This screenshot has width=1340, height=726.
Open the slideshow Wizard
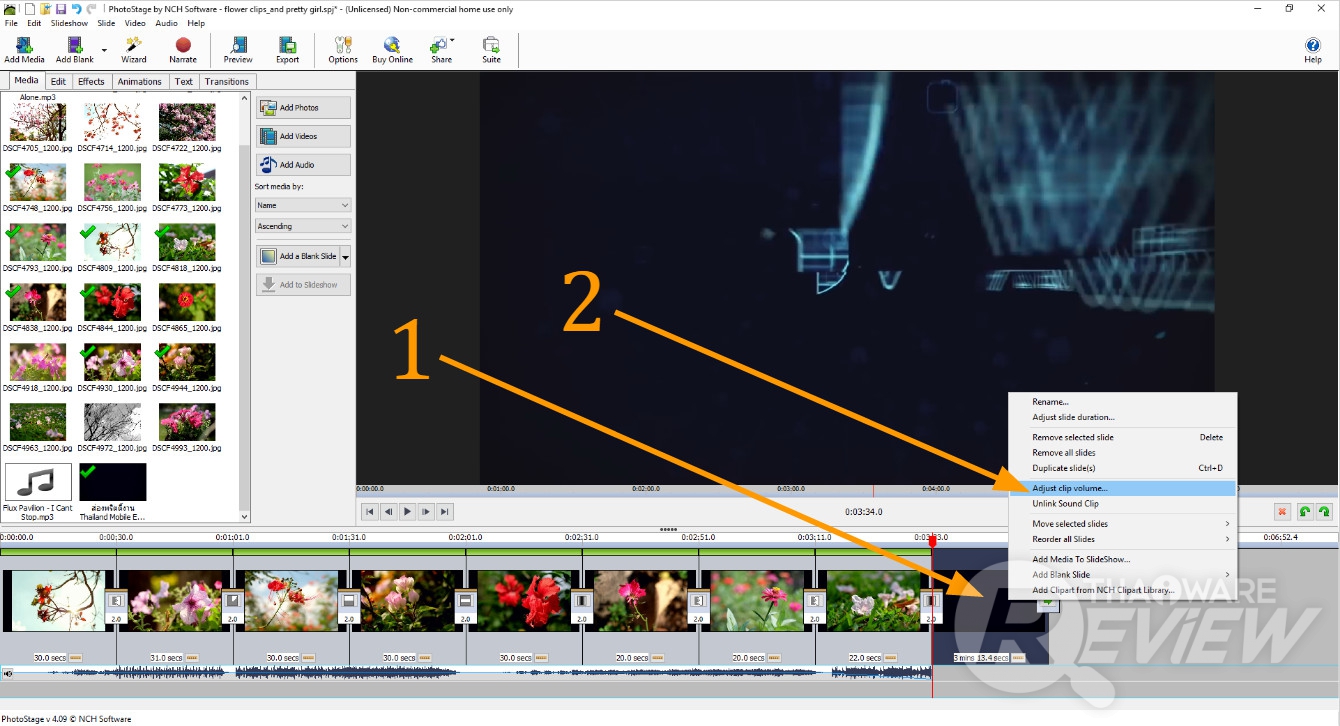point(134,50)
